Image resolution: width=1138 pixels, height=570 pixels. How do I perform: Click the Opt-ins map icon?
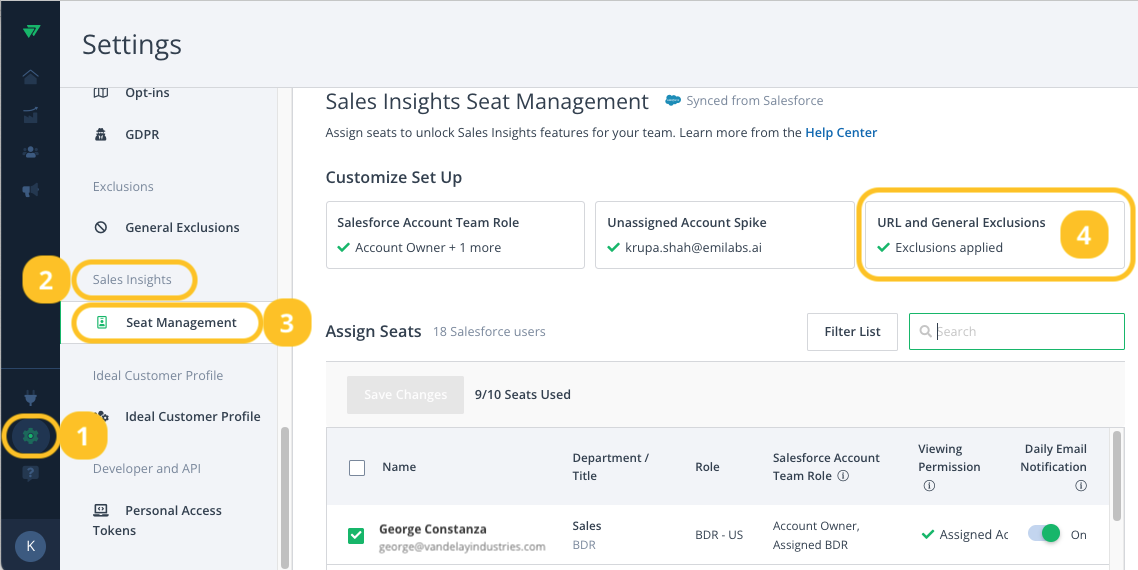click(x=102, y=93)
